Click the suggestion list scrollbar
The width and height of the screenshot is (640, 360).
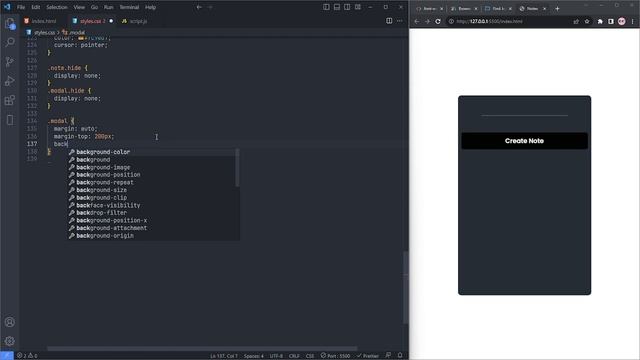238,168
